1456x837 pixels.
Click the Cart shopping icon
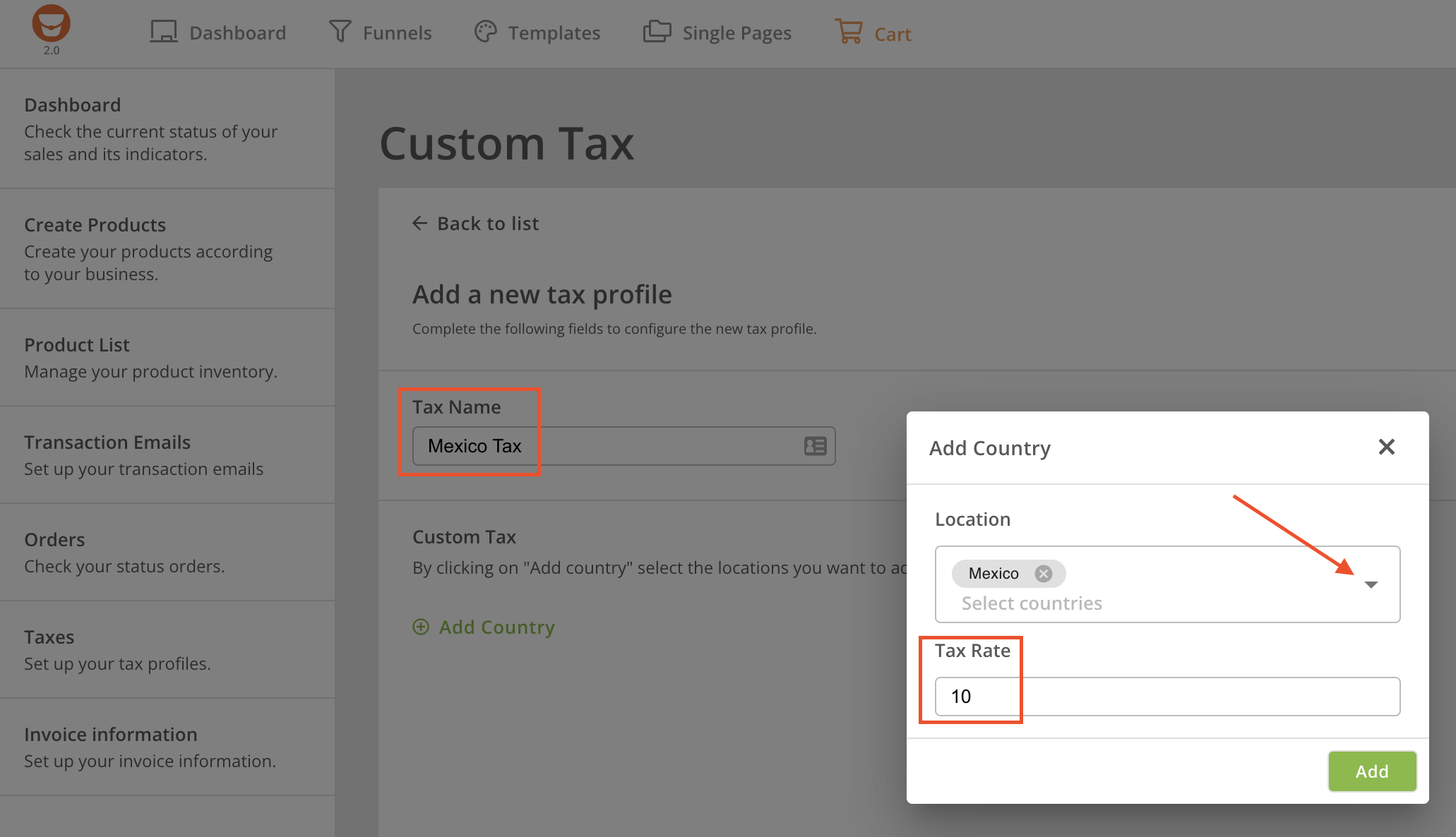(x=848, y=32)
